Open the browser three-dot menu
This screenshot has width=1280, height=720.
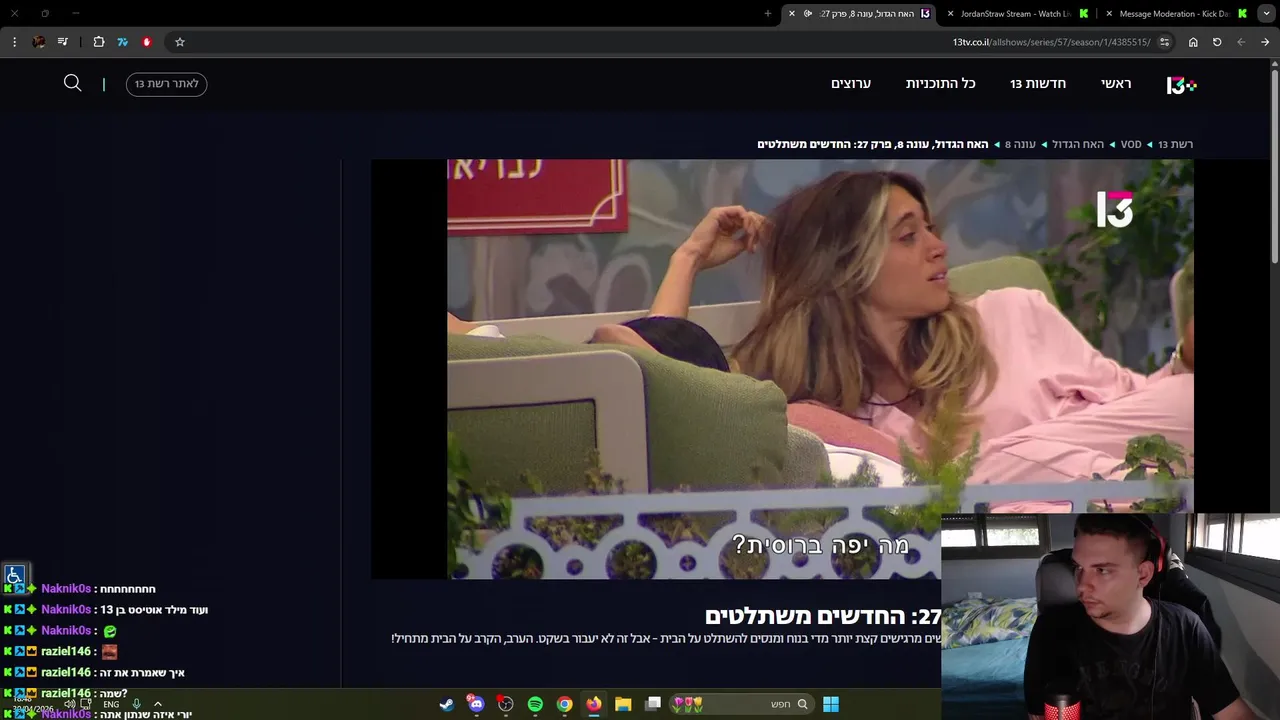coord(14,42)
